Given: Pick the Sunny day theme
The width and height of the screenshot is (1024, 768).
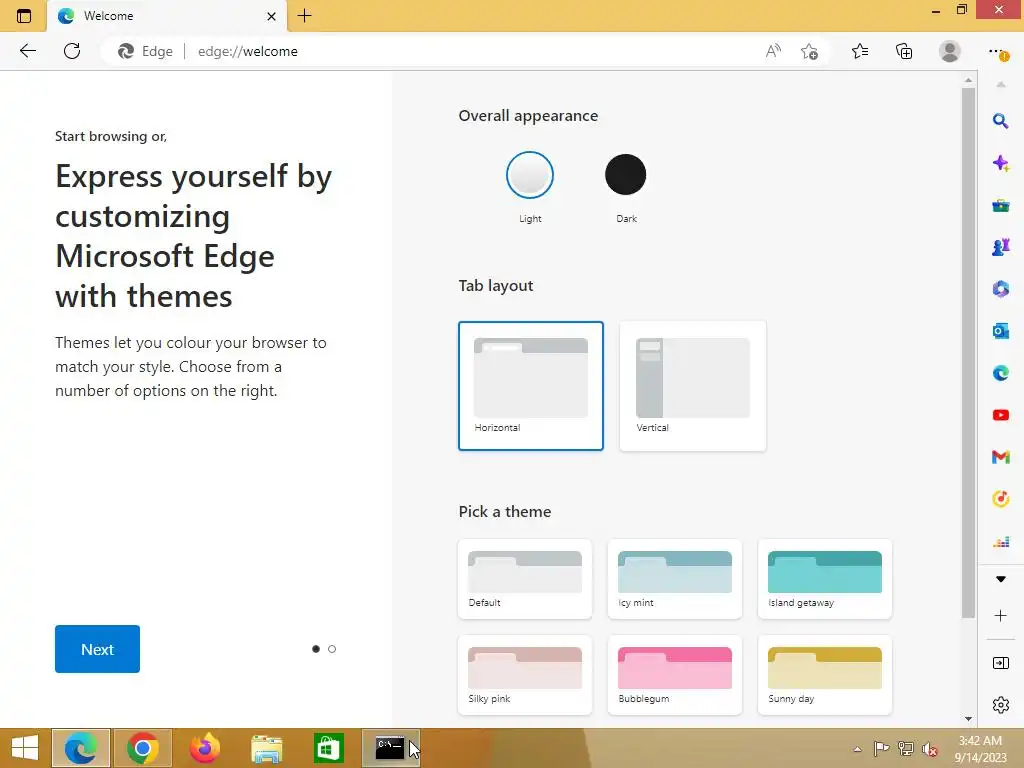Looking at the screenshot, I should 825,675.
